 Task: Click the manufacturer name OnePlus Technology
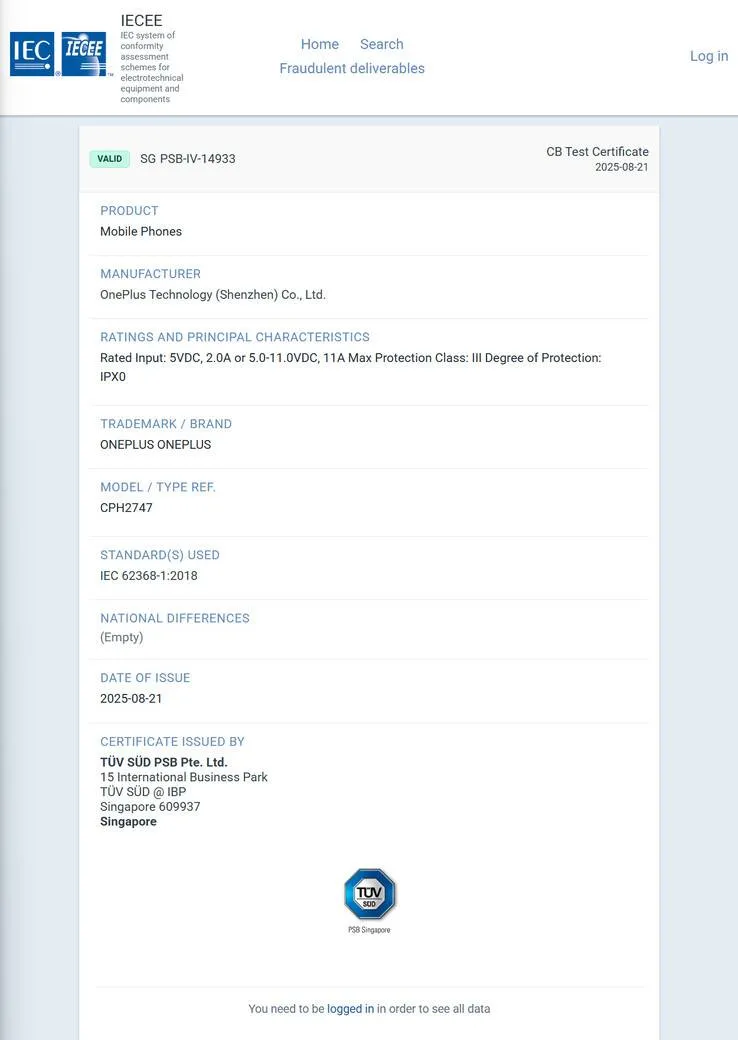(x=213, y=294)
